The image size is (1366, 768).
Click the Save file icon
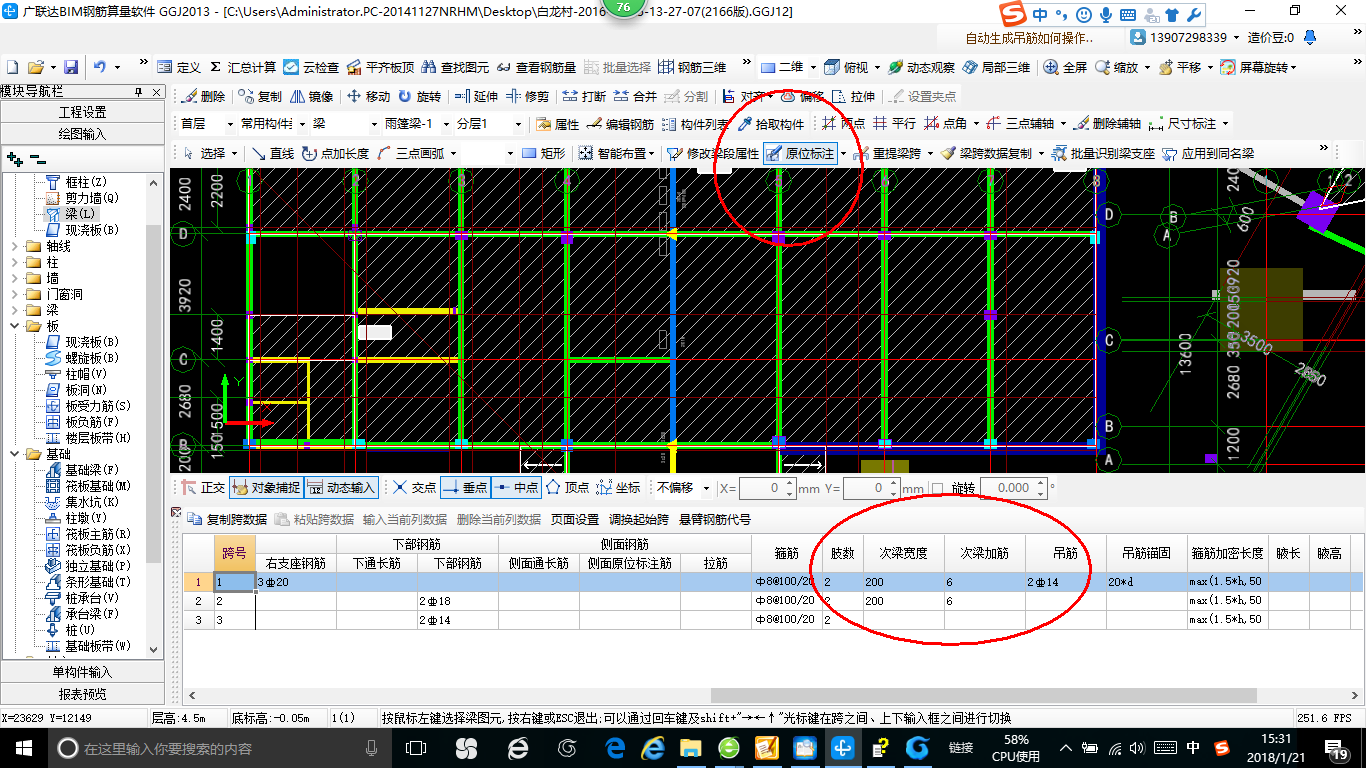coord(71,67)
